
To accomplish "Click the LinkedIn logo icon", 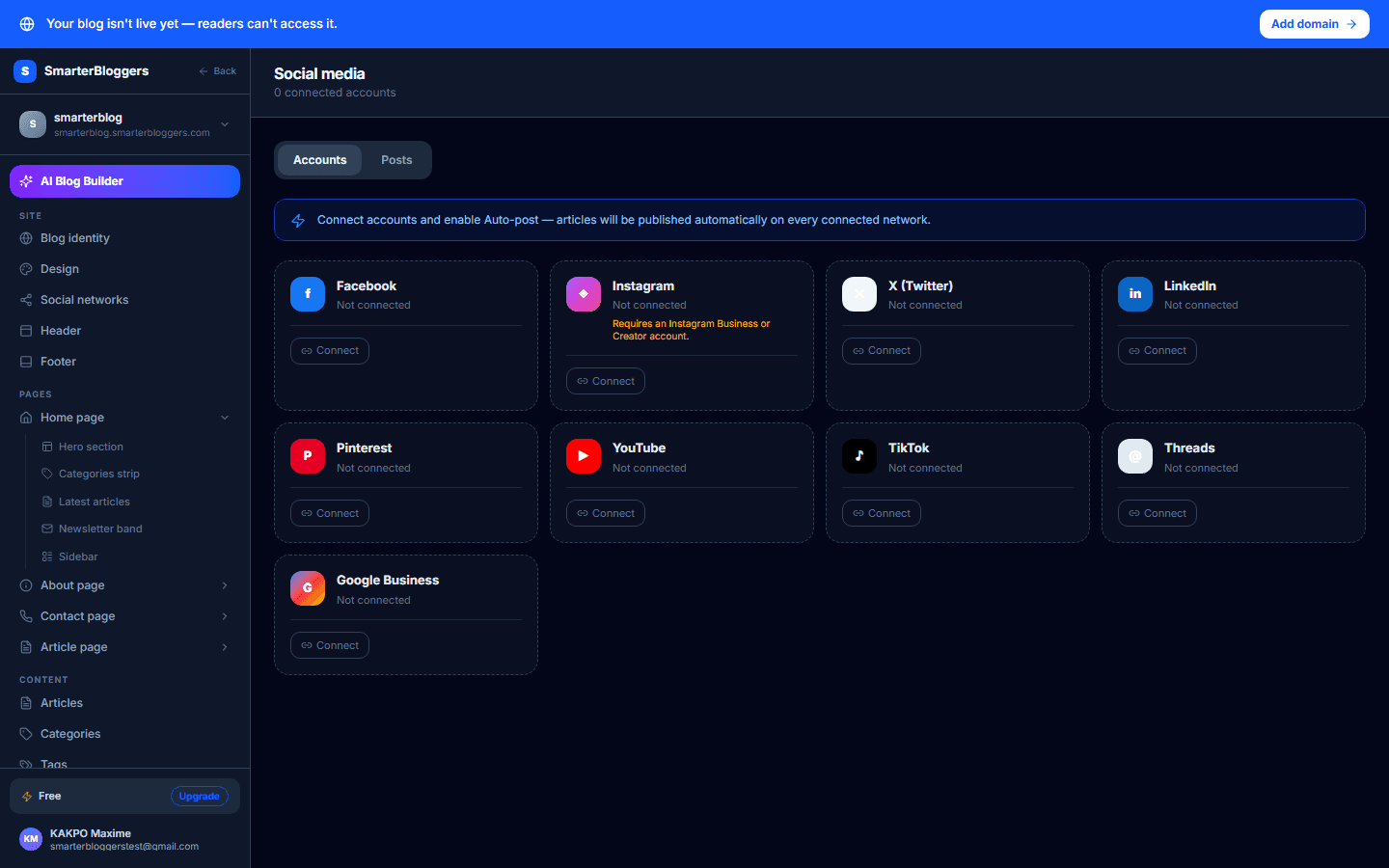I will (x=1135, y=294).
